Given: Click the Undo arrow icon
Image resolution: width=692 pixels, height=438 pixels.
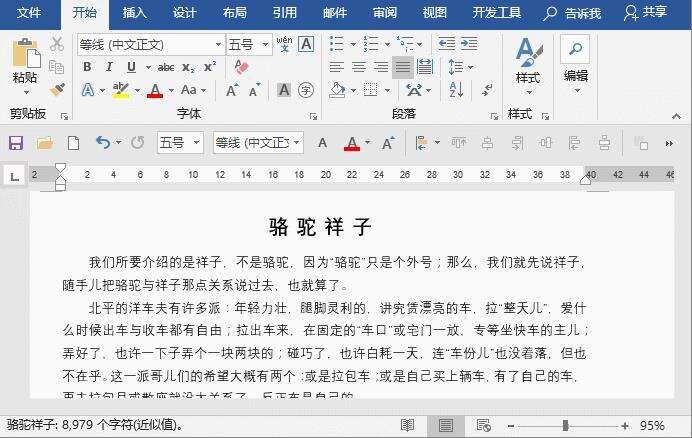Looking at the screenshot, I should coord(102,143).
